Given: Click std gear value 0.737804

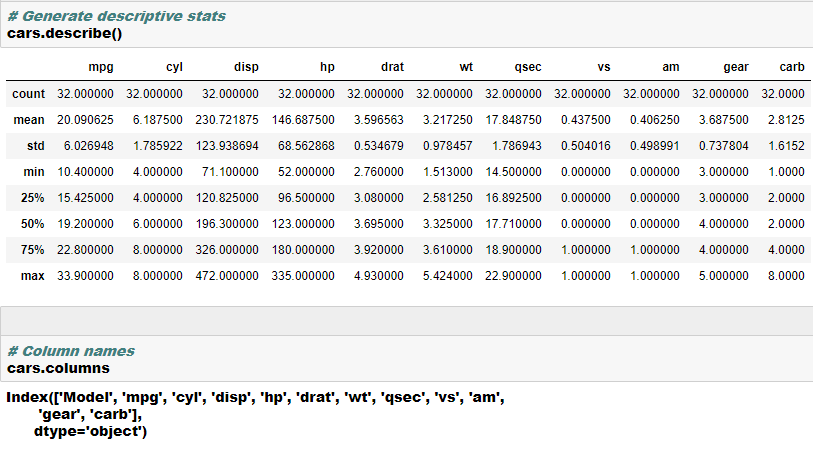Looking at the screenshot, I should [724, 146].
